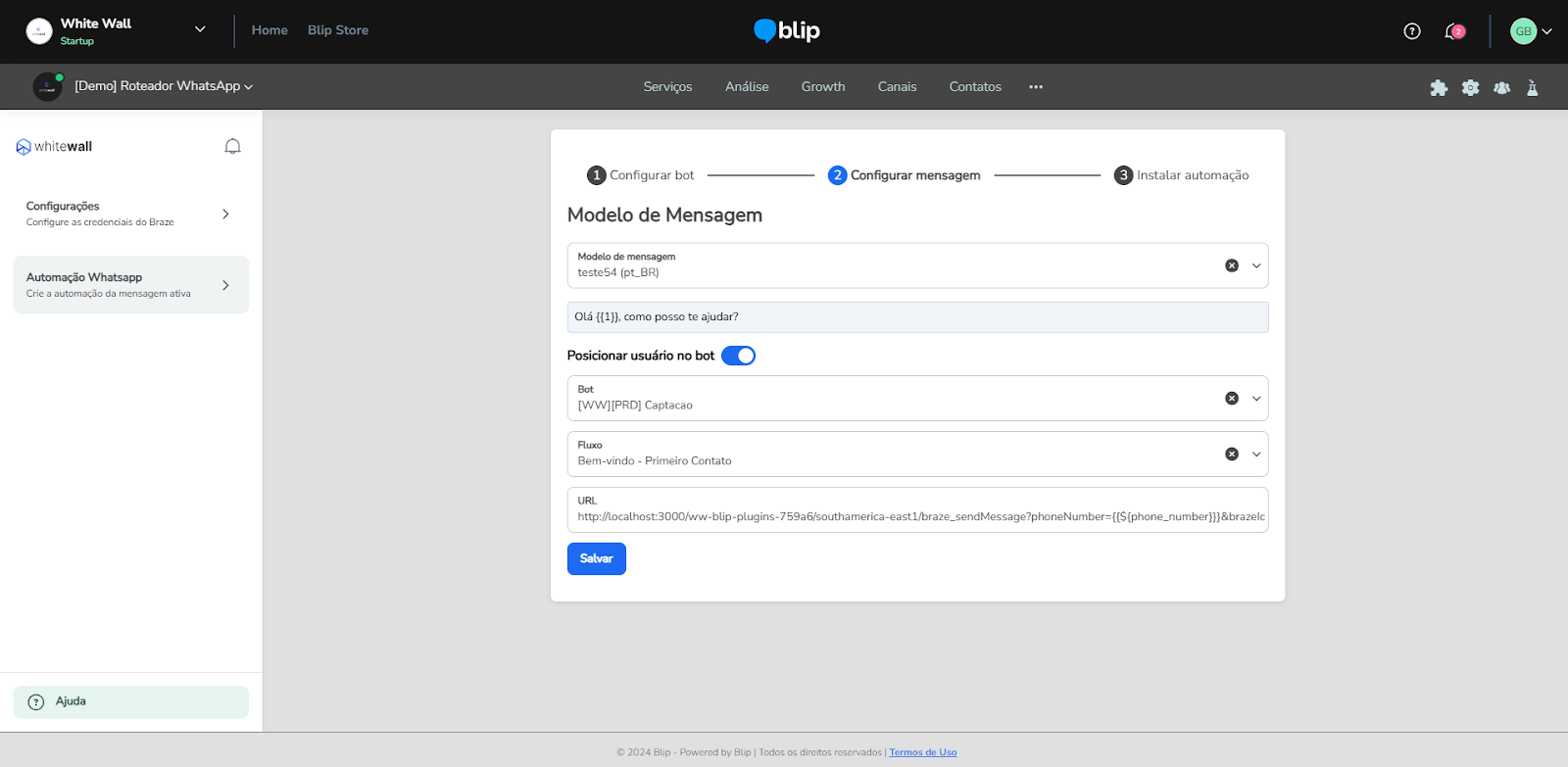Click the Olá {{1}} message preview text
The height and width of the screenshot is (767, 1568).
[657, 317]
